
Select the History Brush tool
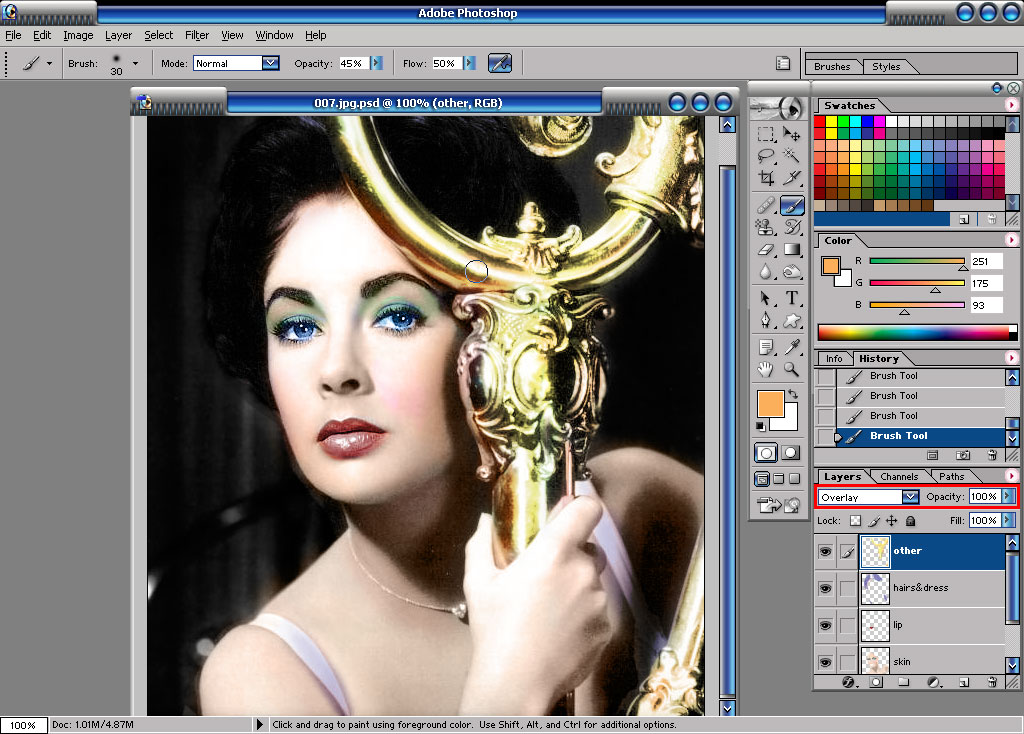pos(792,227)
